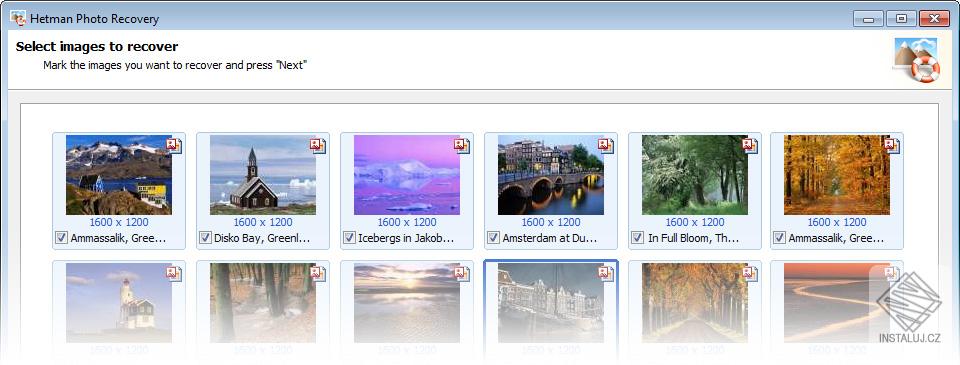Select the autumn tree-lined alley photo thumbnail

[x=694, y=303]
